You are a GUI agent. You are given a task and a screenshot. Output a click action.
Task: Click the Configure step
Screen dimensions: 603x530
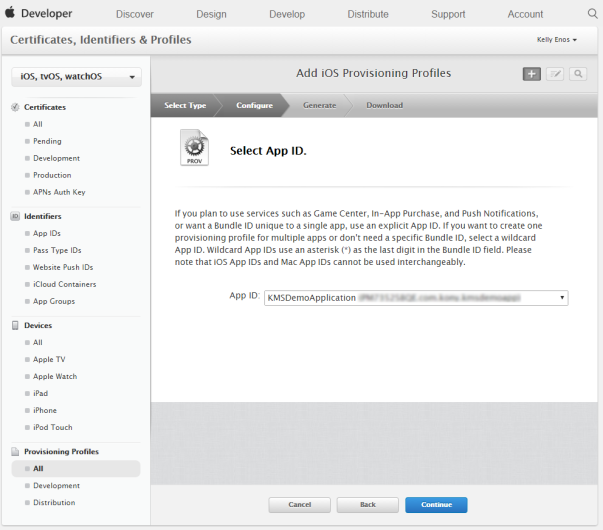coord(255,105)
